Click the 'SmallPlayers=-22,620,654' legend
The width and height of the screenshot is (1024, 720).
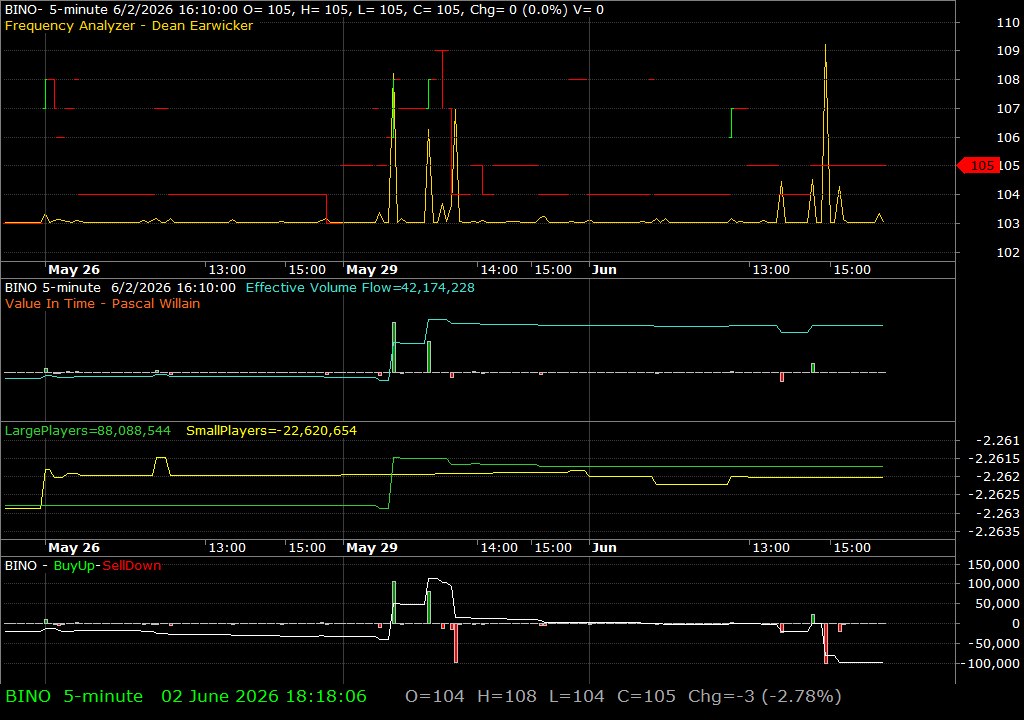tap(272, 431)
